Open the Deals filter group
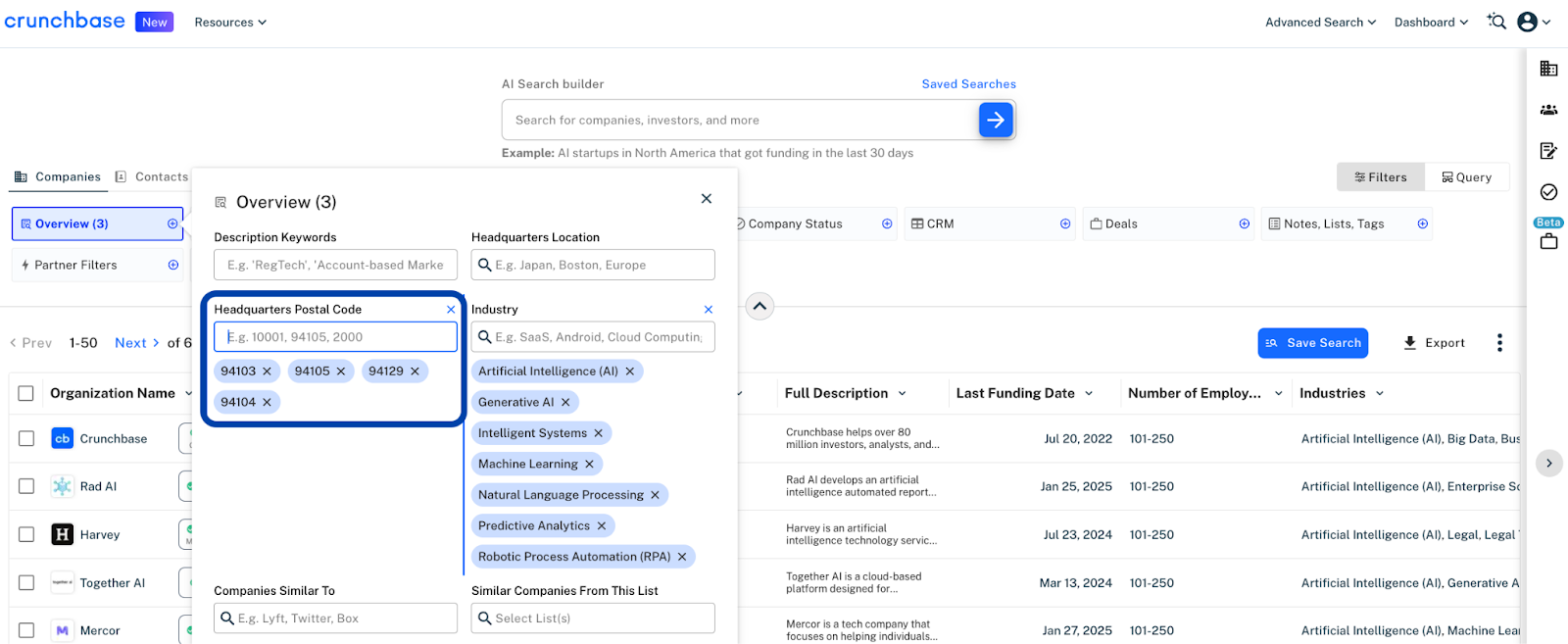1568x644 pixels. point(1169,223)
